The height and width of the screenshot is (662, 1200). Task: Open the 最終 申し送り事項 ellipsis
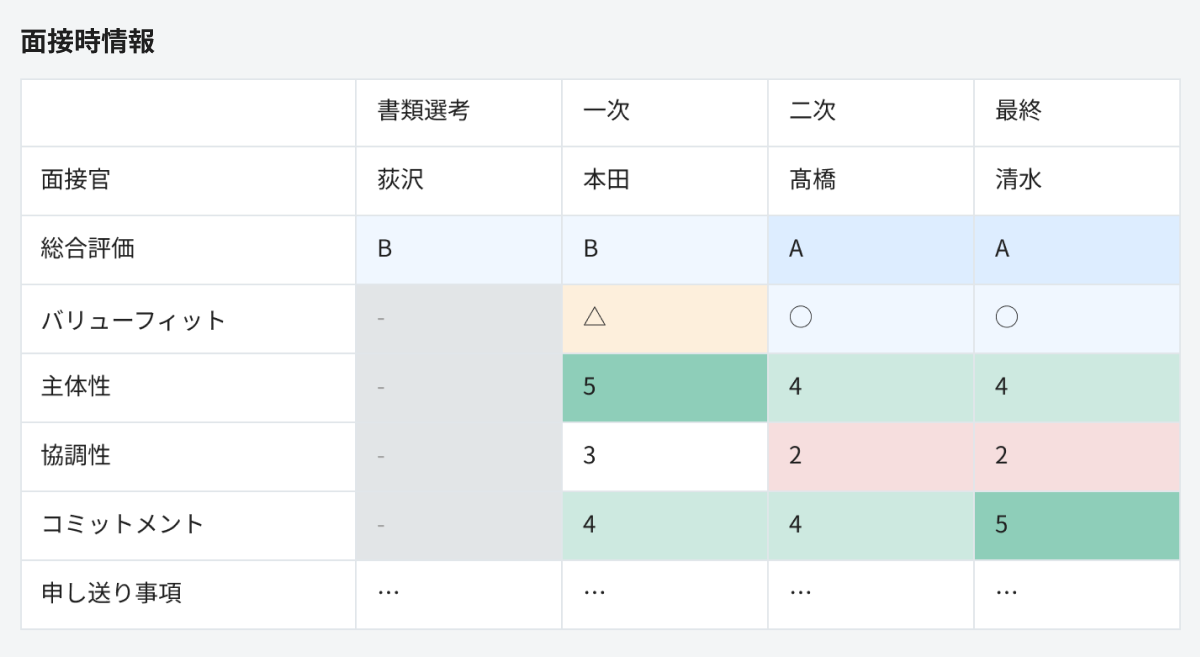tap(1006, 593)
